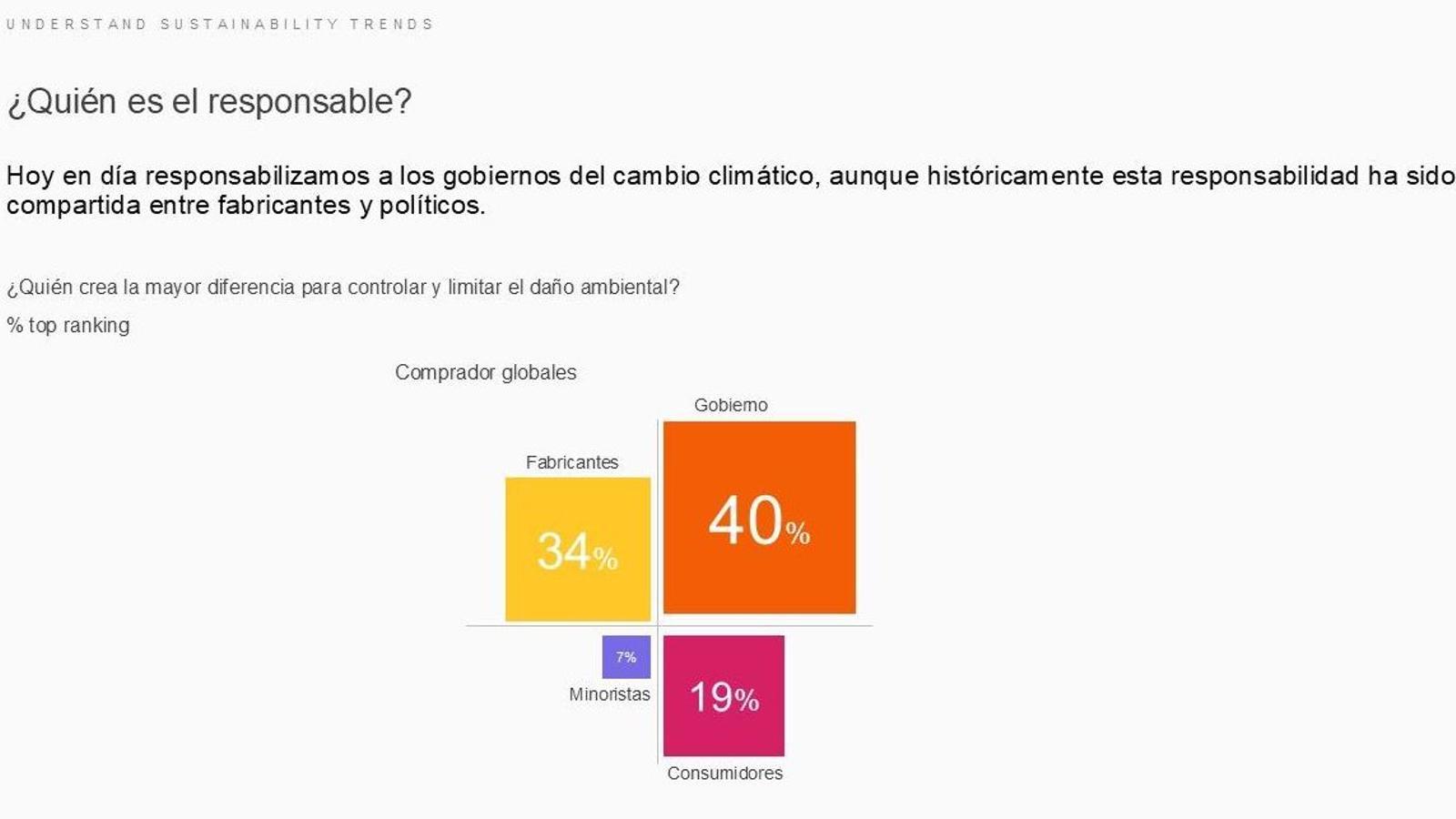Click the word UNDERSTAND in the header
This screenshot has height=819, width=1456.
(x=76, y=25)
